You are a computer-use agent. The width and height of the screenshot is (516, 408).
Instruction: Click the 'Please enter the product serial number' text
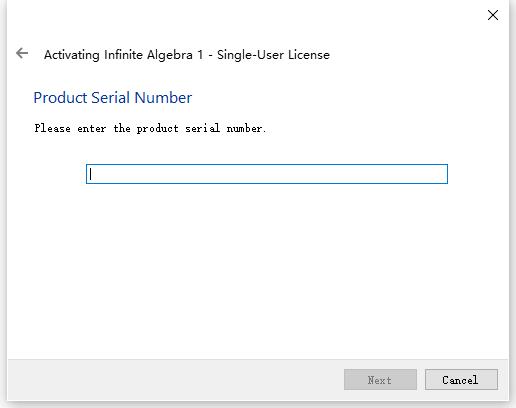(150, 128)
